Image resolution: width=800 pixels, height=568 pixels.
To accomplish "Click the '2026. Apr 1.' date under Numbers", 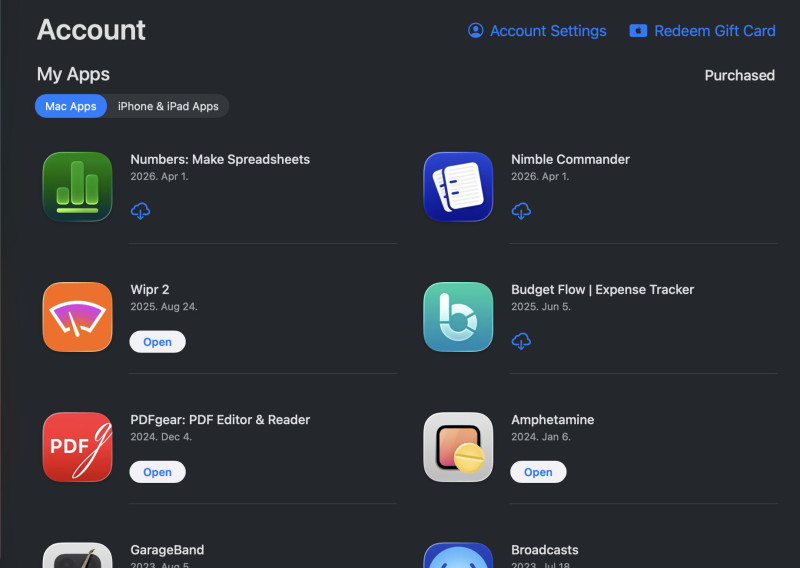I will pyautogui.click(x=159, y=177).
